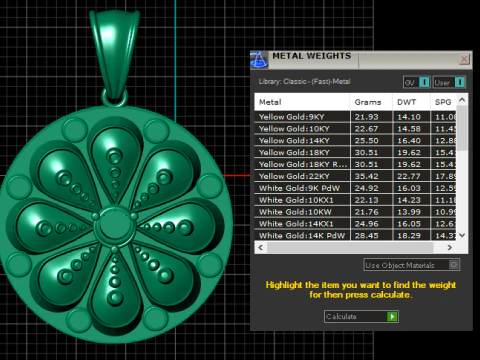Select the round pendant center bead
The width and height of the screenshot is (480, 360).
(x=114, y=226)
